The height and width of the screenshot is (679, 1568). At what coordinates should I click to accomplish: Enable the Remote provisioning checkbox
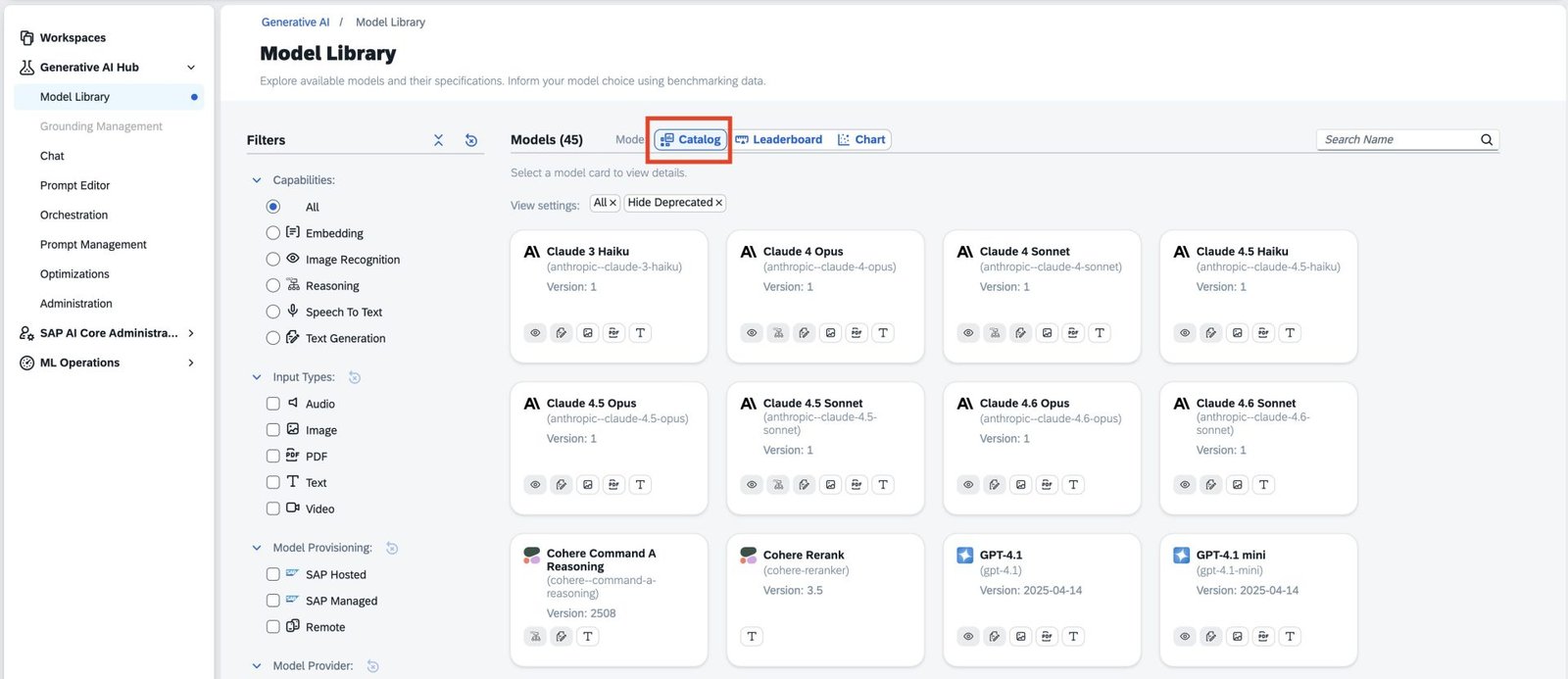point(273,627)
